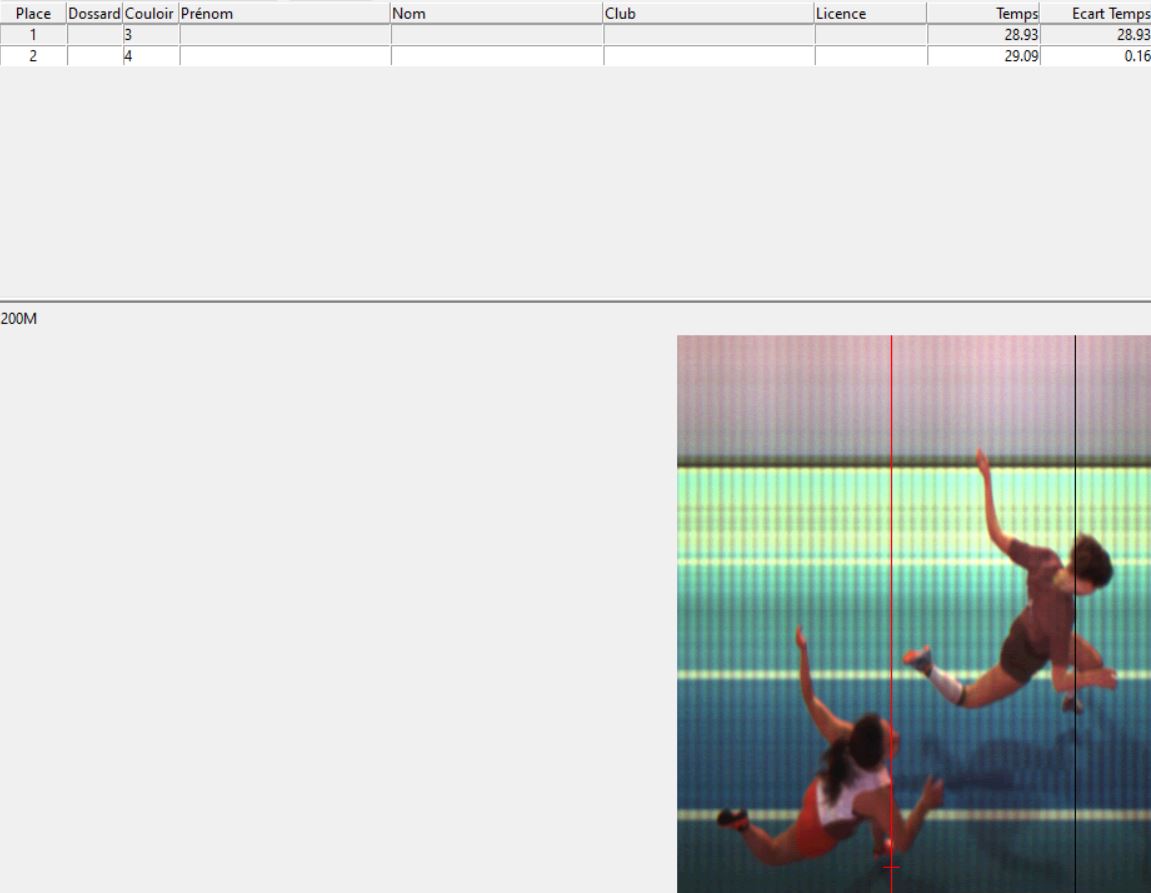Viewport: 1151px width, 893px height.
Task: Click the 200M race label
Action: pos(19,318)
